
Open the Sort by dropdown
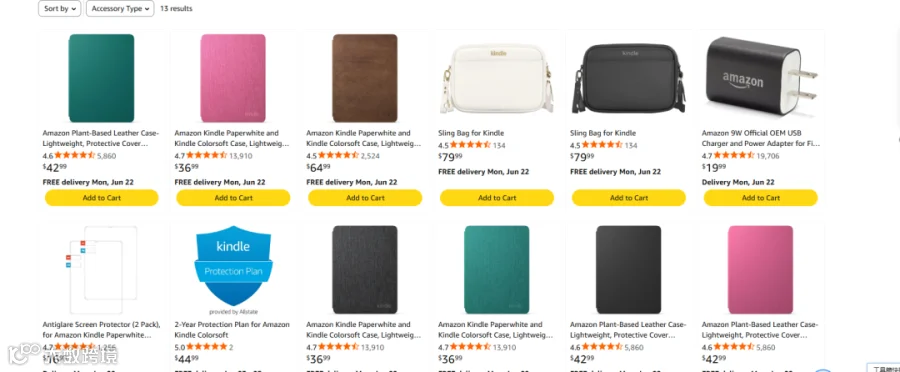coord(60,9)
